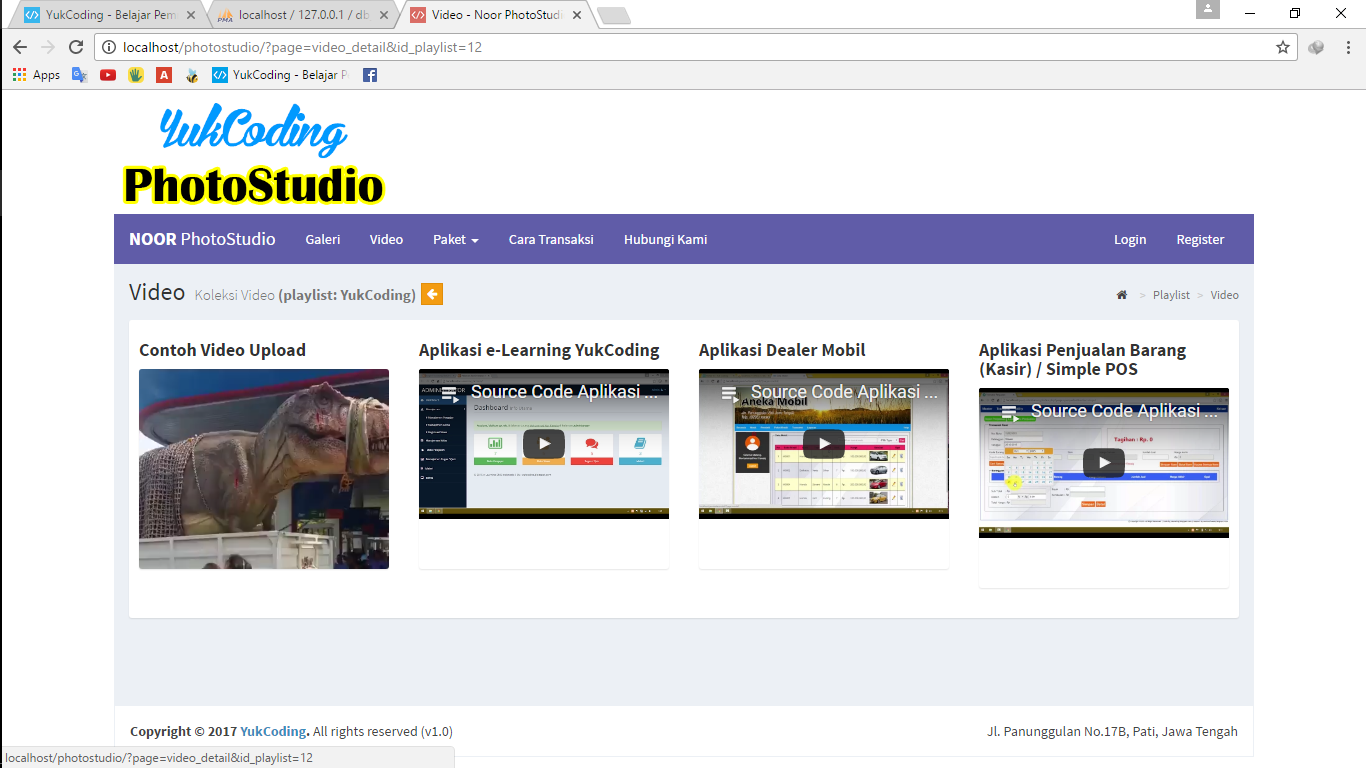The height and width of the screenshot is (768, 1366).
Task: Select Cara Transaksi from the navigation menu
Action: [x=551, y=239]
